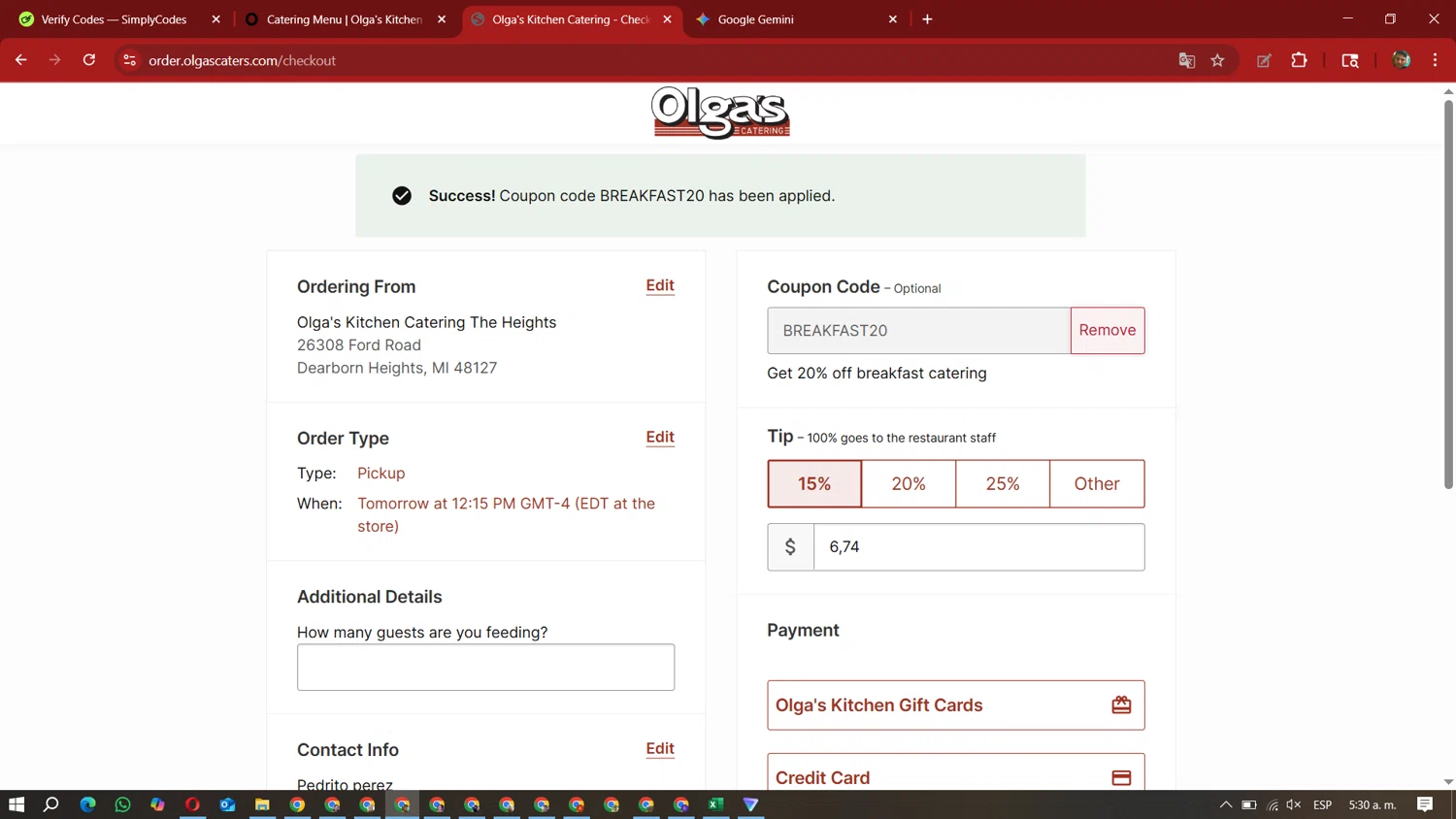Screen dimensions: 1456x819
Task: Bookmark this page with the star icon
Action: (1217, 60)
